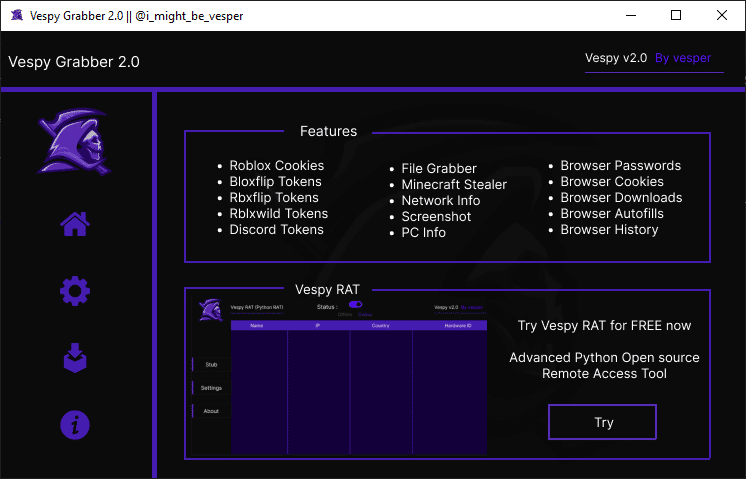Select the Settings tab in the RAT preview
Screen dimensions: 746x479
click(211, 388)
